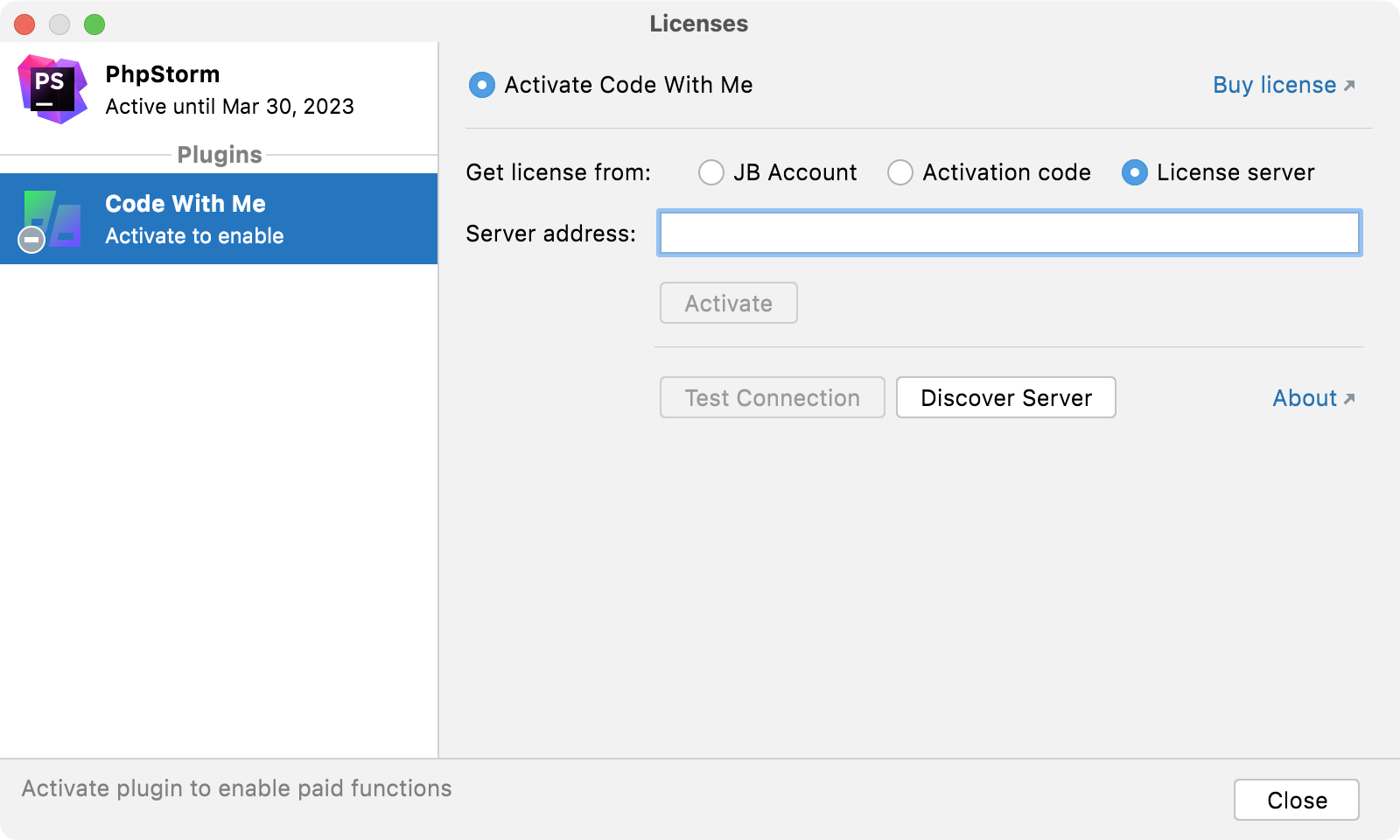Viewport: 1400px width, 840px height.
Task: Click the external arrow beside Buy license
Action: [1349, 85]
